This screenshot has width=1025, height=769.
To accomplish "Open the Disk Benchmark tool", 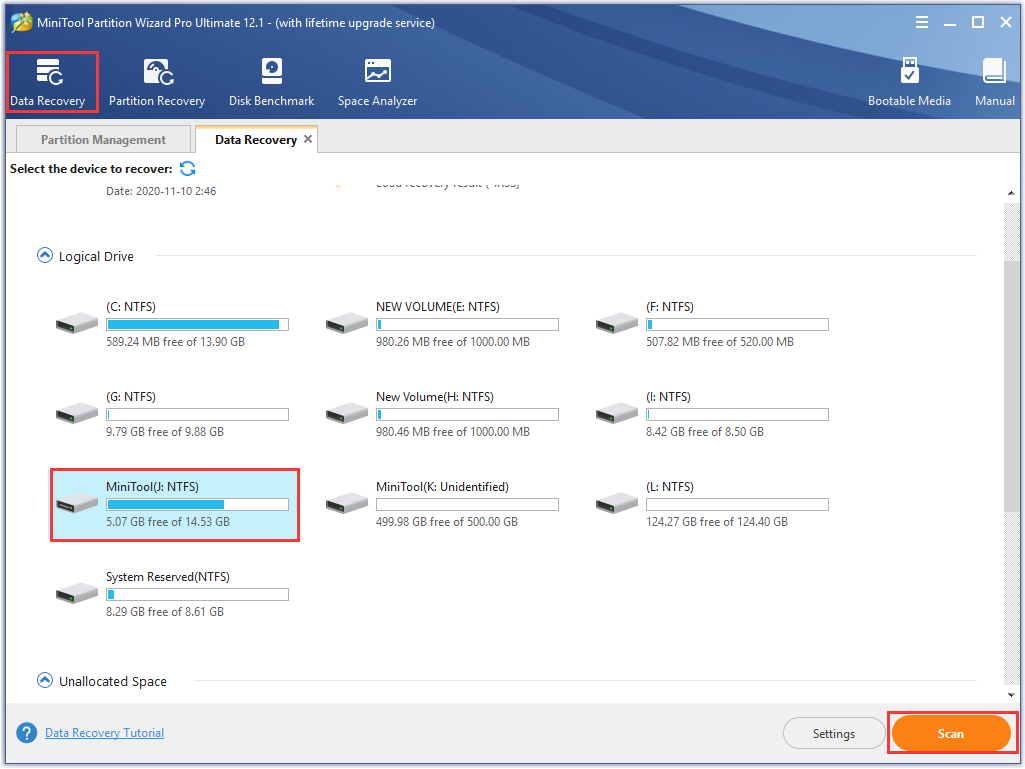I will 271,82.
